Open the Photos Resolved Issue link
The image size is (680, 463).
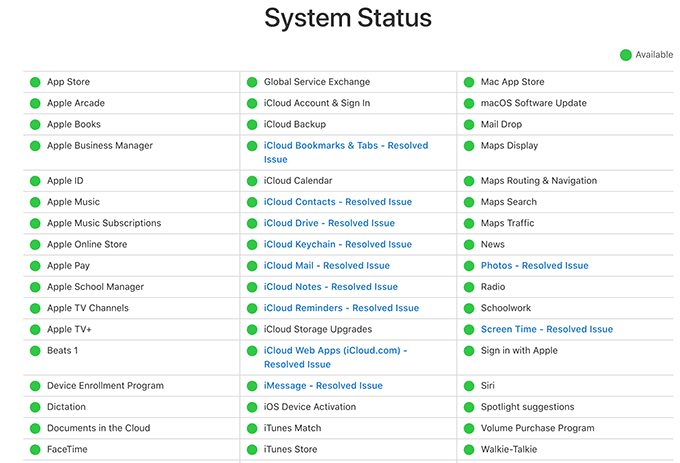tap(534, 266)
